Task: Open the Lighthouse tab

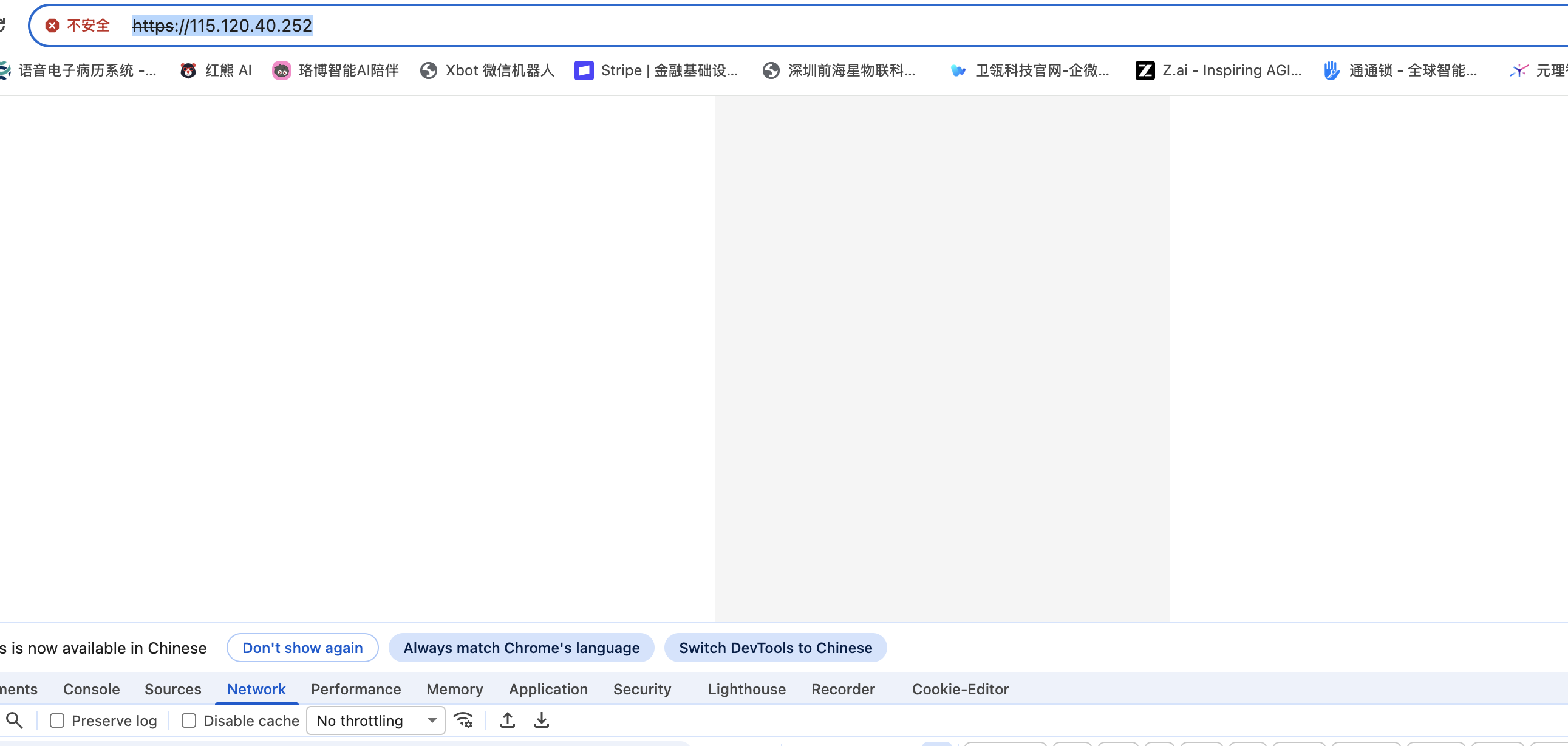Action: 746,689
